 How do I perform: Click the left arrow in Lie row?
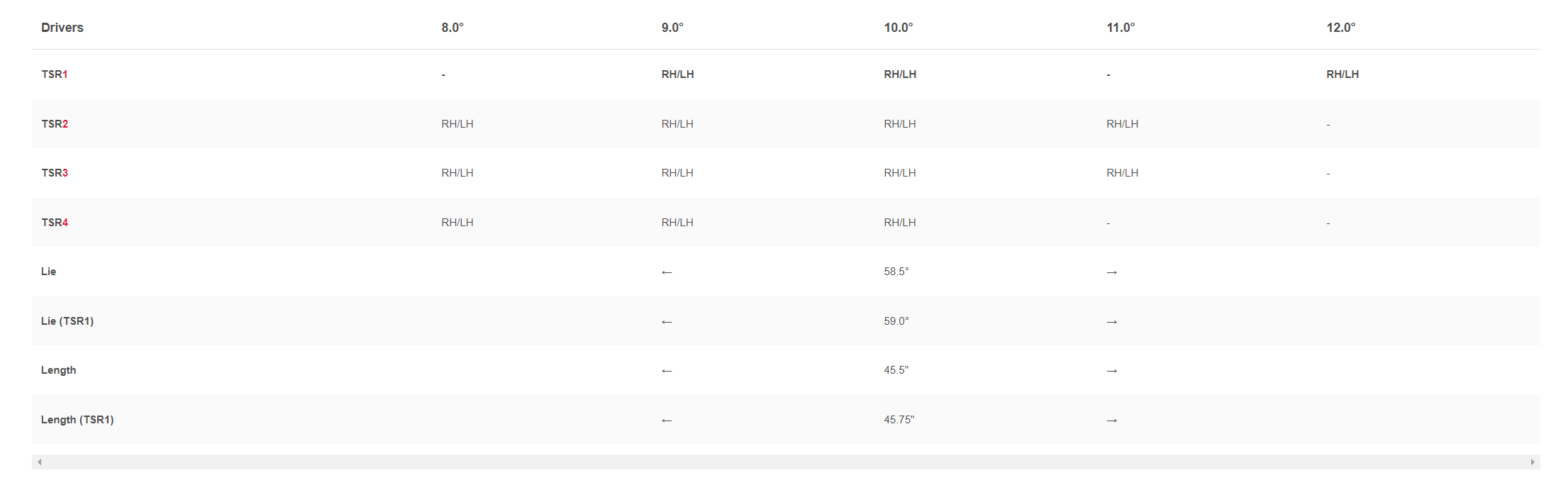(x=667, y=272)
